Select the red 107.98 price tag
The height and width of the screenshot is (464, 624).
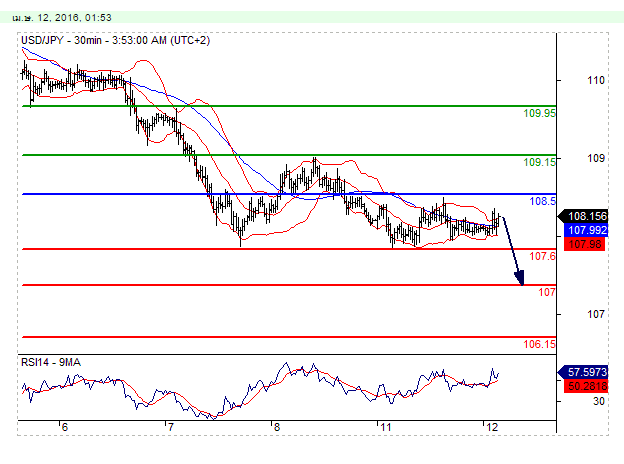[x=585, y=244]
